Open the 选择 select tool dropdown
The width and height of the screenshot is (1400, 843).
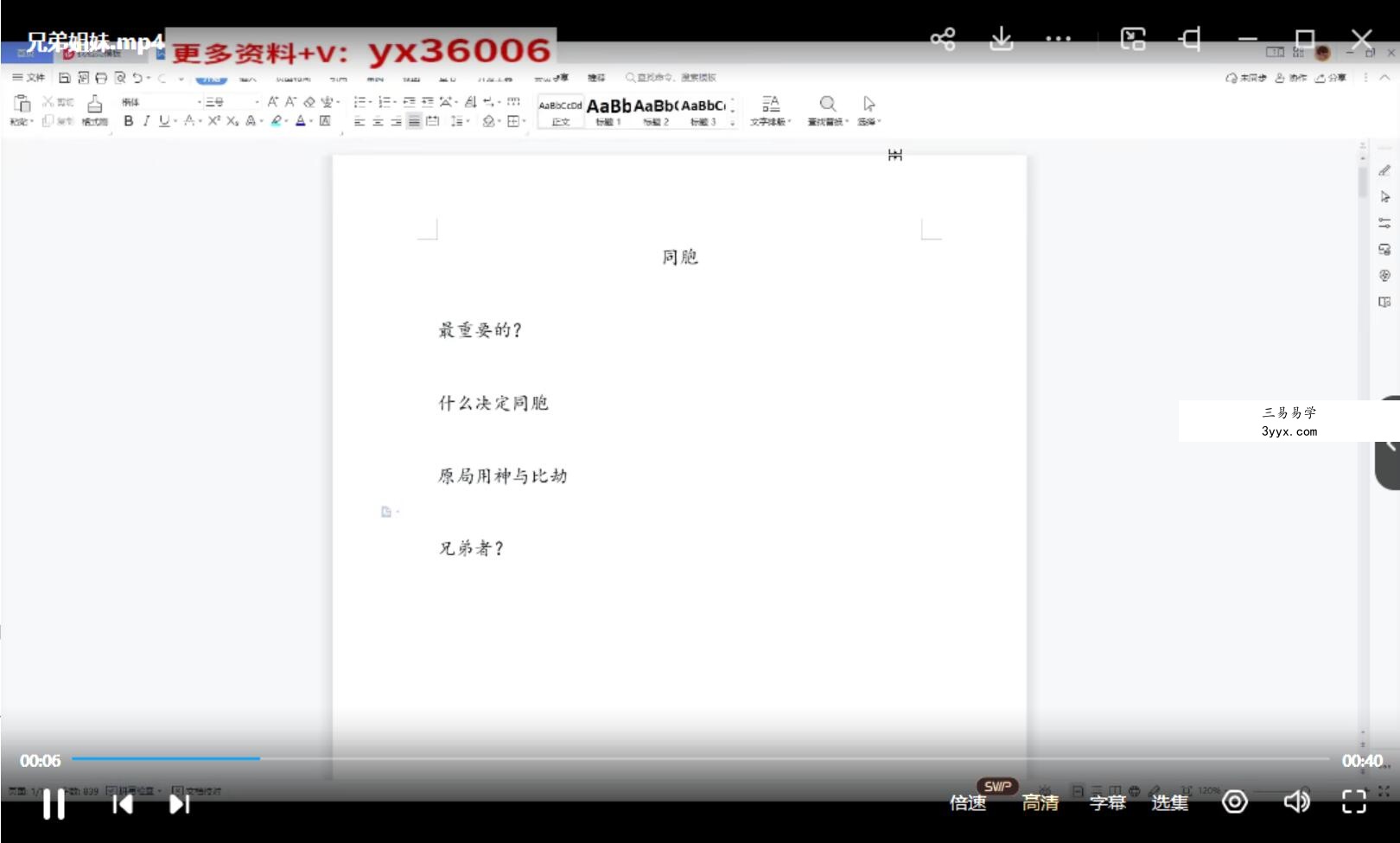(x=869, y=111)
